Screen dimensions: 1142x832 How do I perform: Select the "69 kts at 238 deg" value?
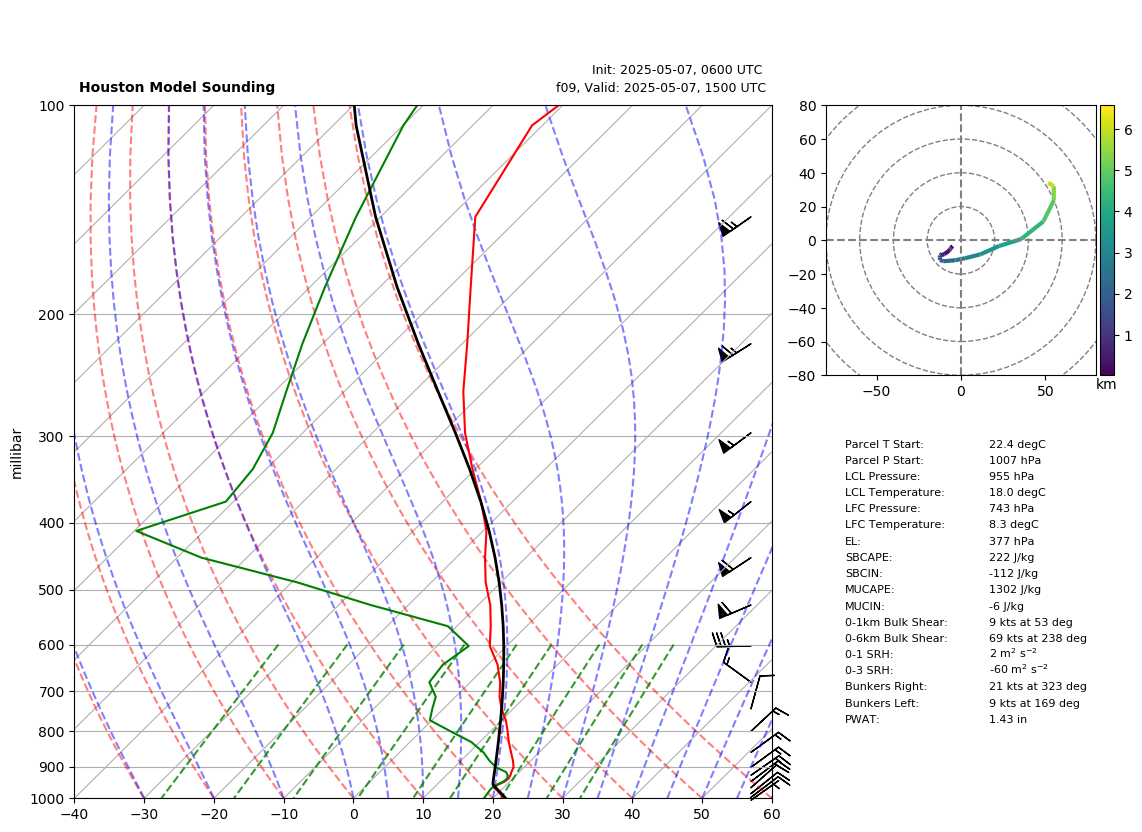click(x=1038, y=638)
